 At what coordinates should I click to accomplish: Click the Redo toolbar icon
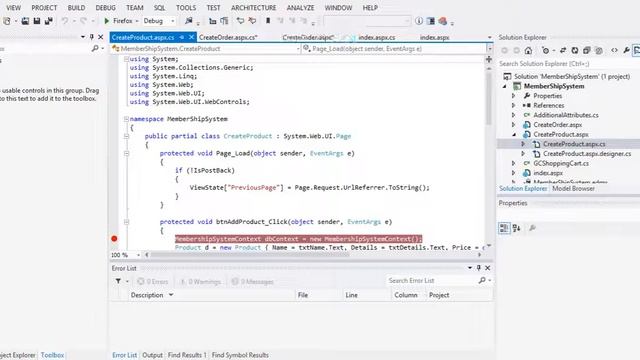[83, 21]
